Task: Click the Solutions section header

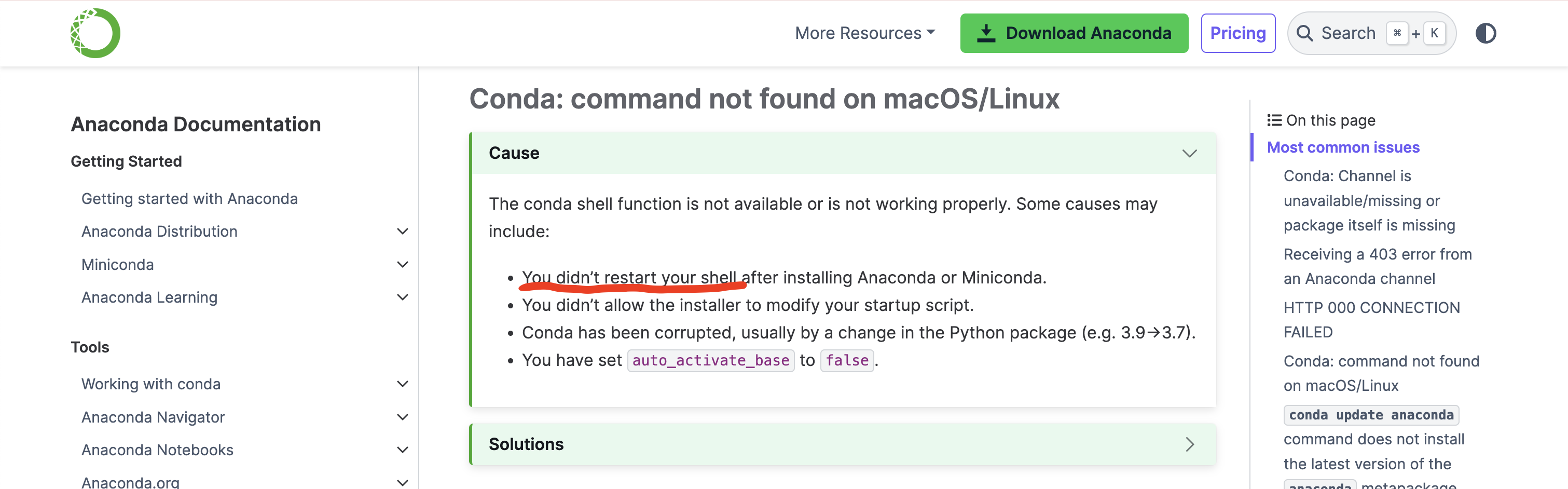Action: (843, 444)
